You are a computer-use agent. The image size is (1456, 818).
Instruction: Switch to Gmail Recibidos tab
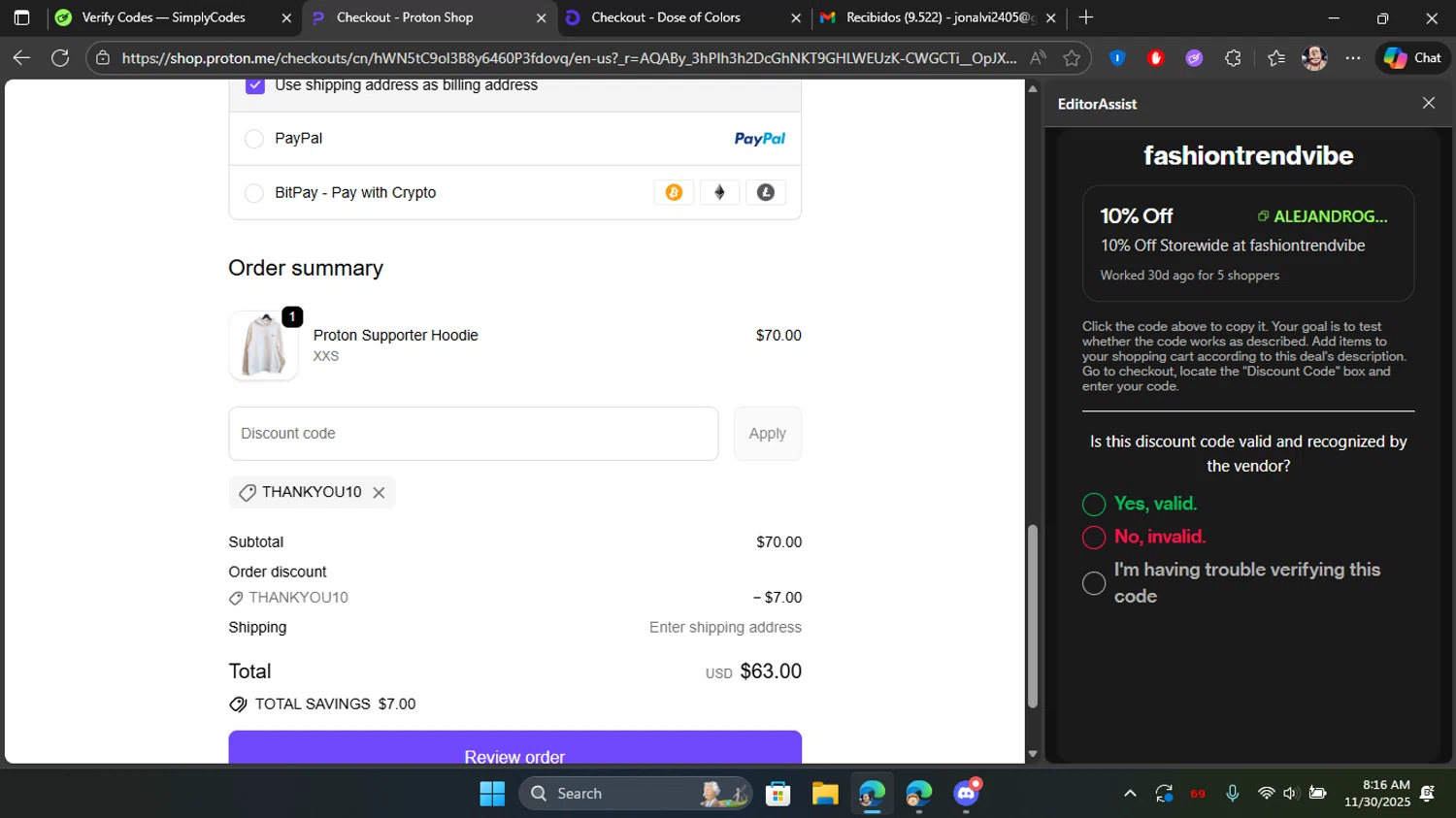pyautogui.click(x=941, y=17)
